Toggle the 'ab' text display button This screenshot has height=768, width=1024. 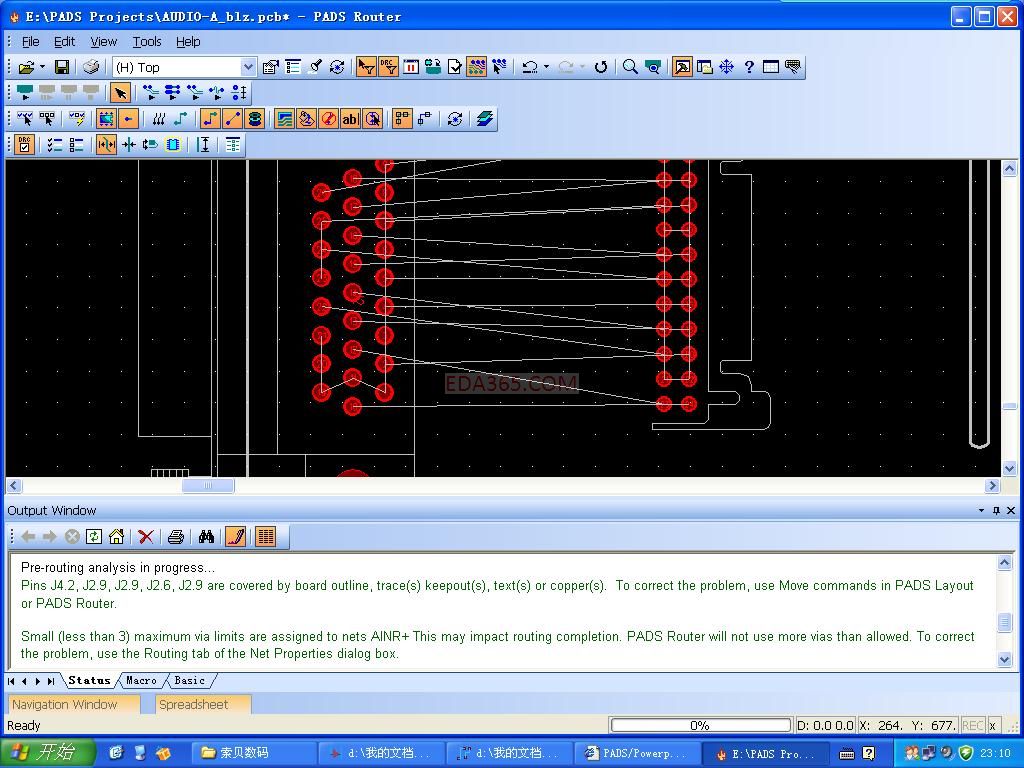click(x=350, y=119)
